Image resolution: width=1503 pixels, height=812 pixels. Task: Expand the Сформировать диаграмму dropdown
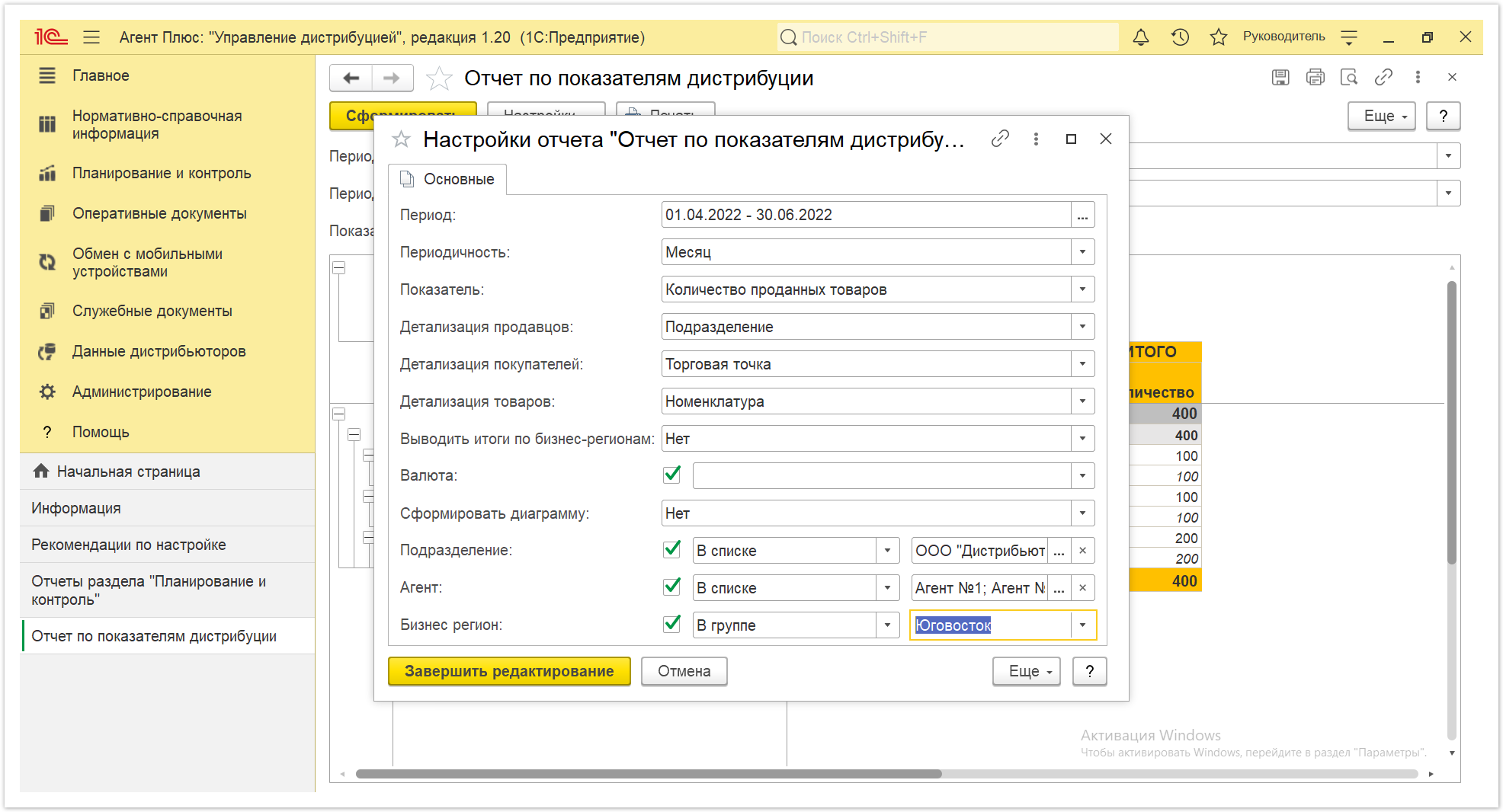point(1082,513)
